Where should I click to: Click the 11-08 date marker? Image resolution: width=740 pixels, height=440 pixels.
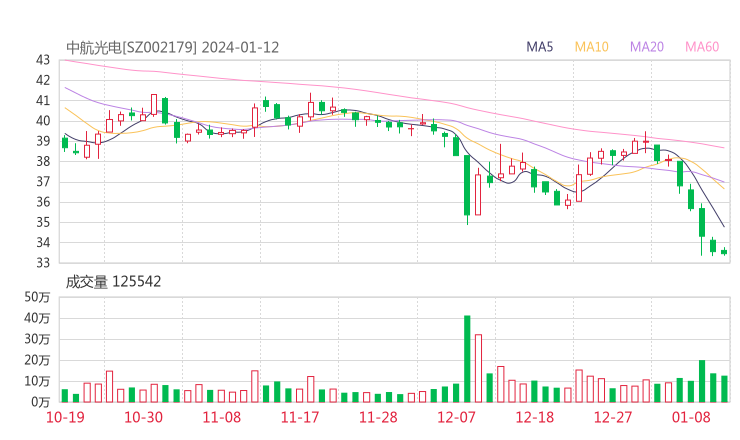(x=221, y=417)
